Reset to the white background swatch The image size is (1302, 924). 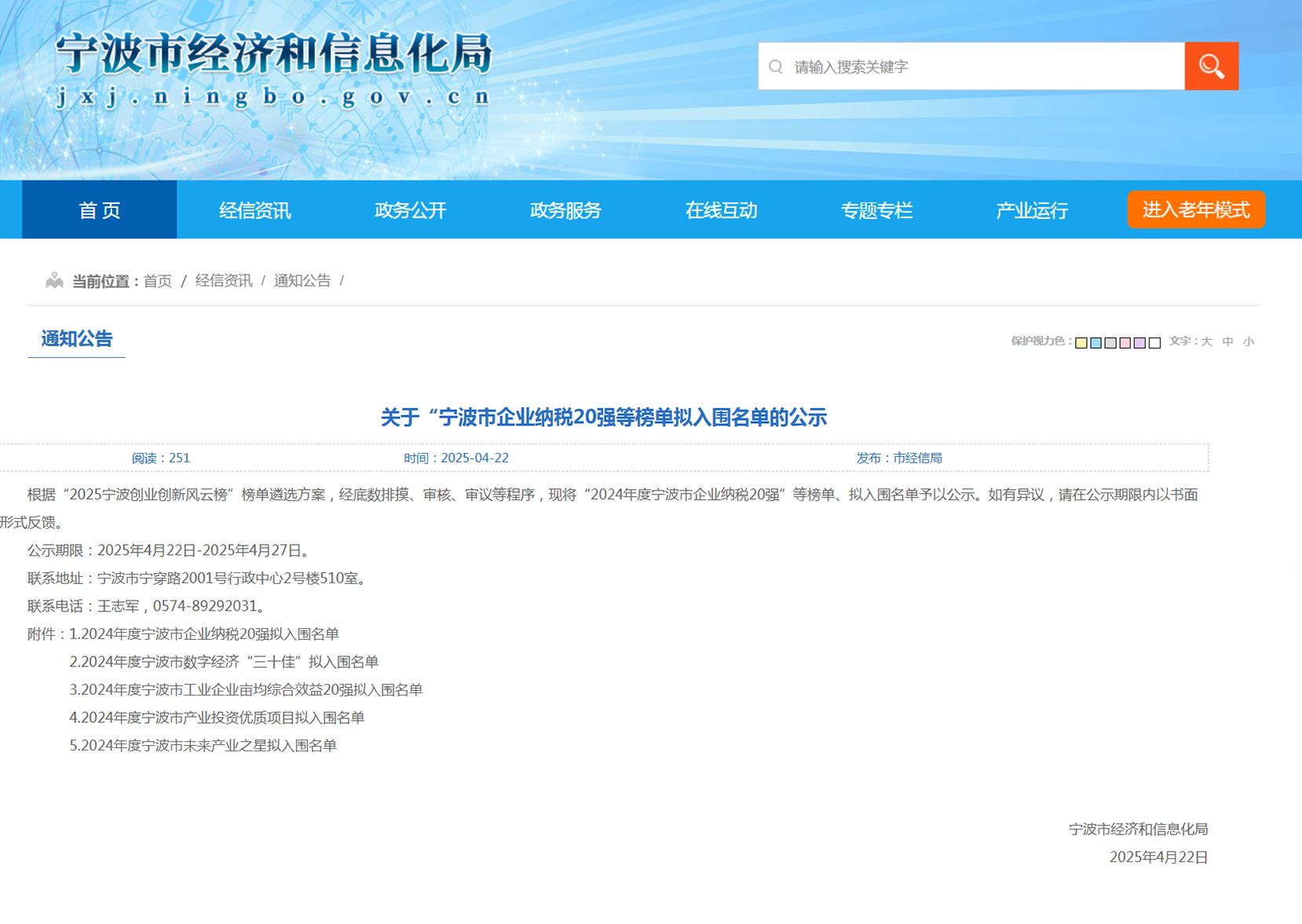point(1154,343)
